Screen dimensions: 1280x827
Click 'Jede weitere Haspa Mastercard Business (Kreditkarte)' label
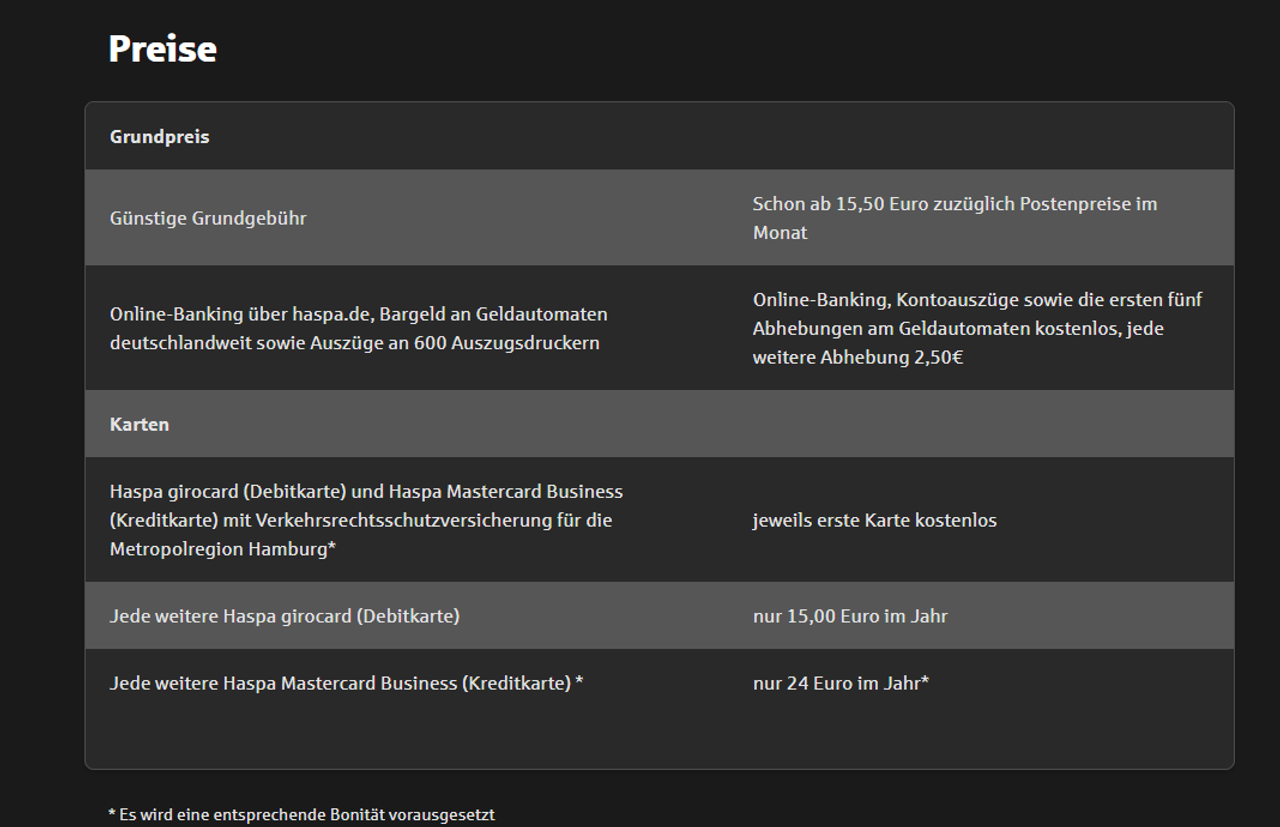[x=346, y=683]
